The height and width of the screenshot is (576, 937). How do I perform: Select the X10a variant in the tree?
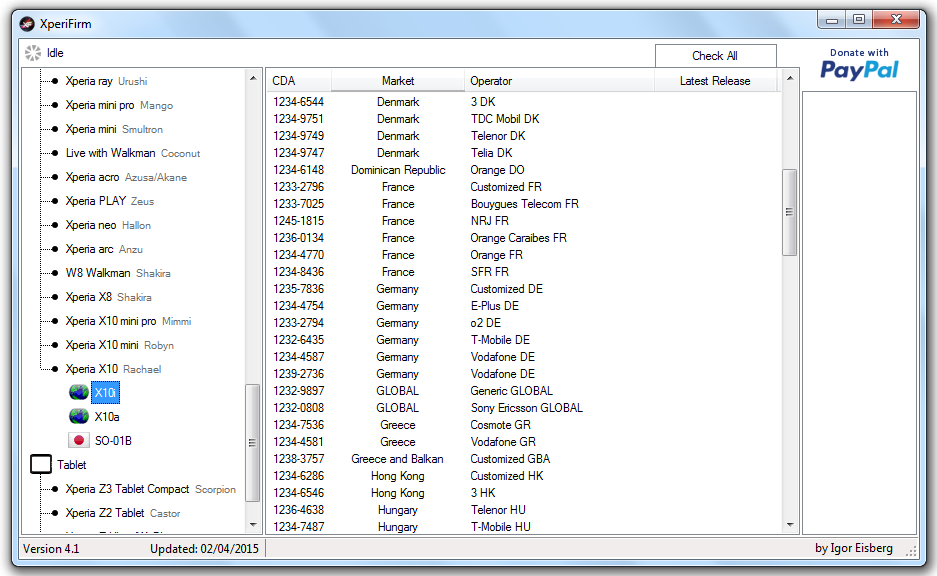[x=107, y=416]
